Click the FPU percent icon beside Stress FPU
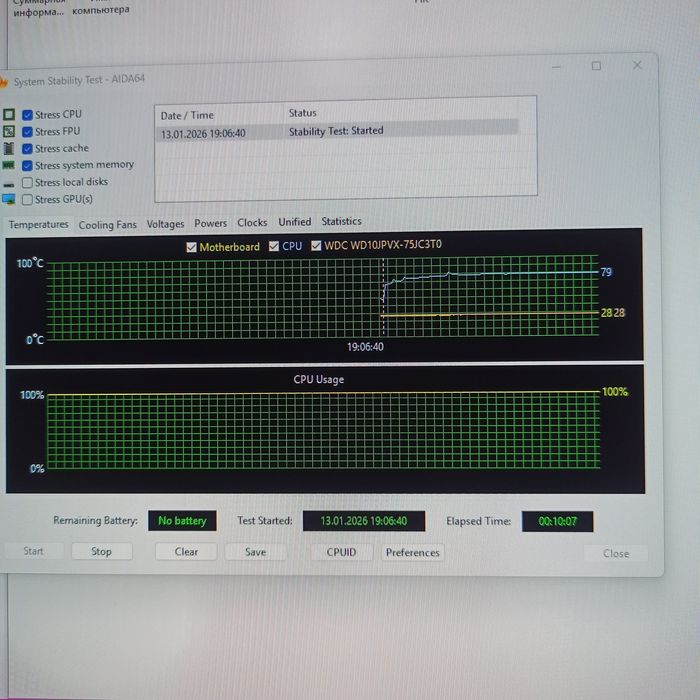The width and height of the screenshot is (700, 700). 8,132
